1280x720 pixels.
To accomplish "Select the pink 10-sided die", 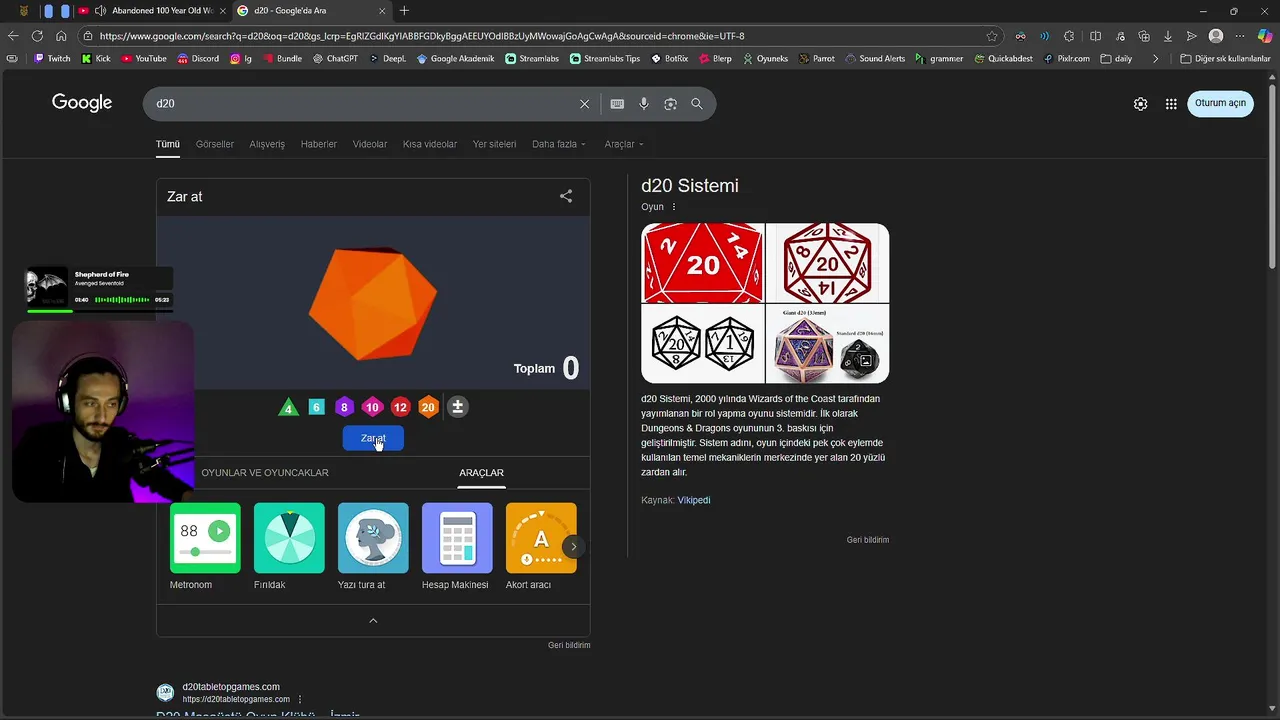I will coord(372,407).
